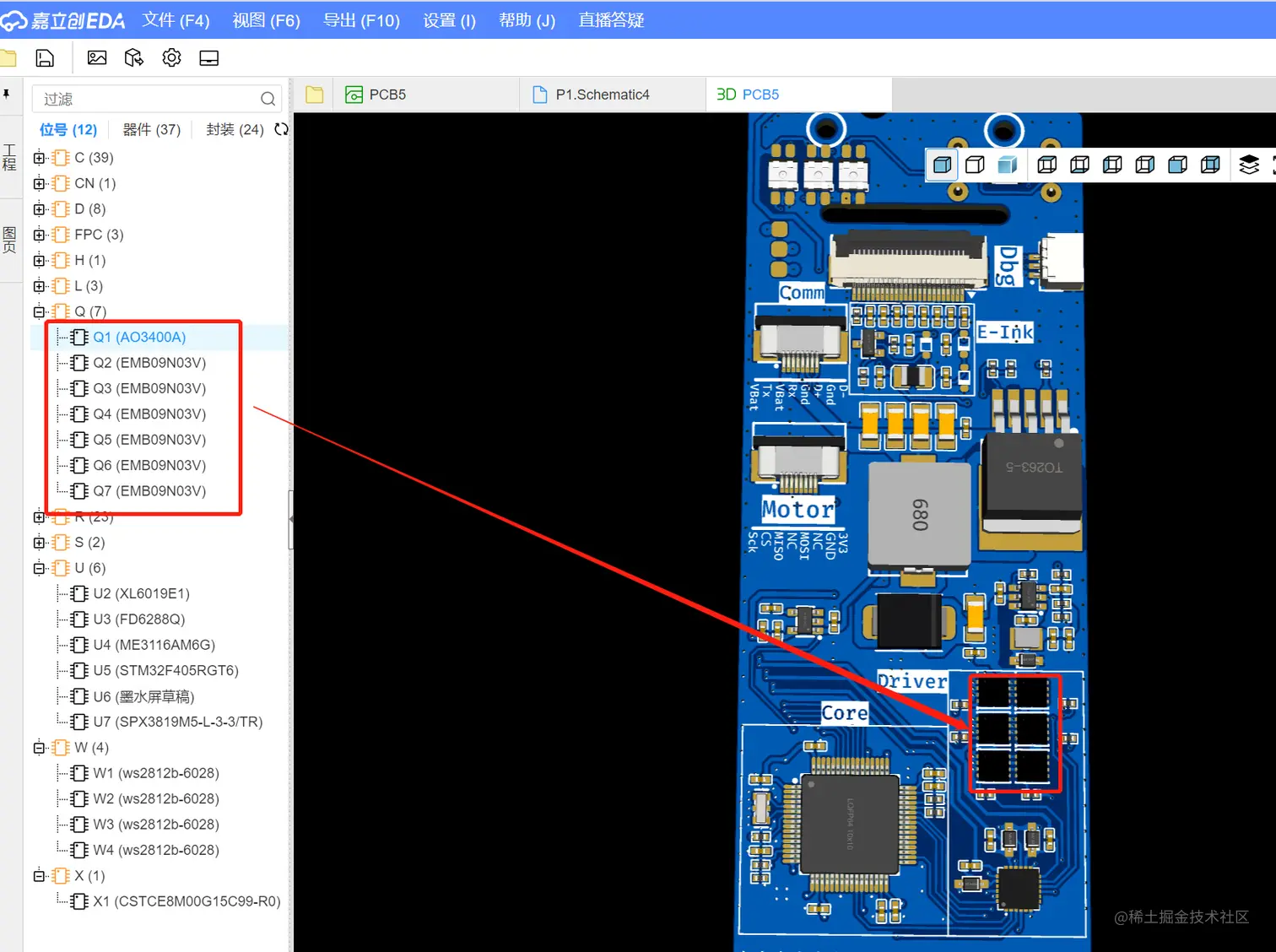
Task: Select U5 (STM32F405RGT6) in the tree
Action: pyautogui.click(x=166, y=671)
